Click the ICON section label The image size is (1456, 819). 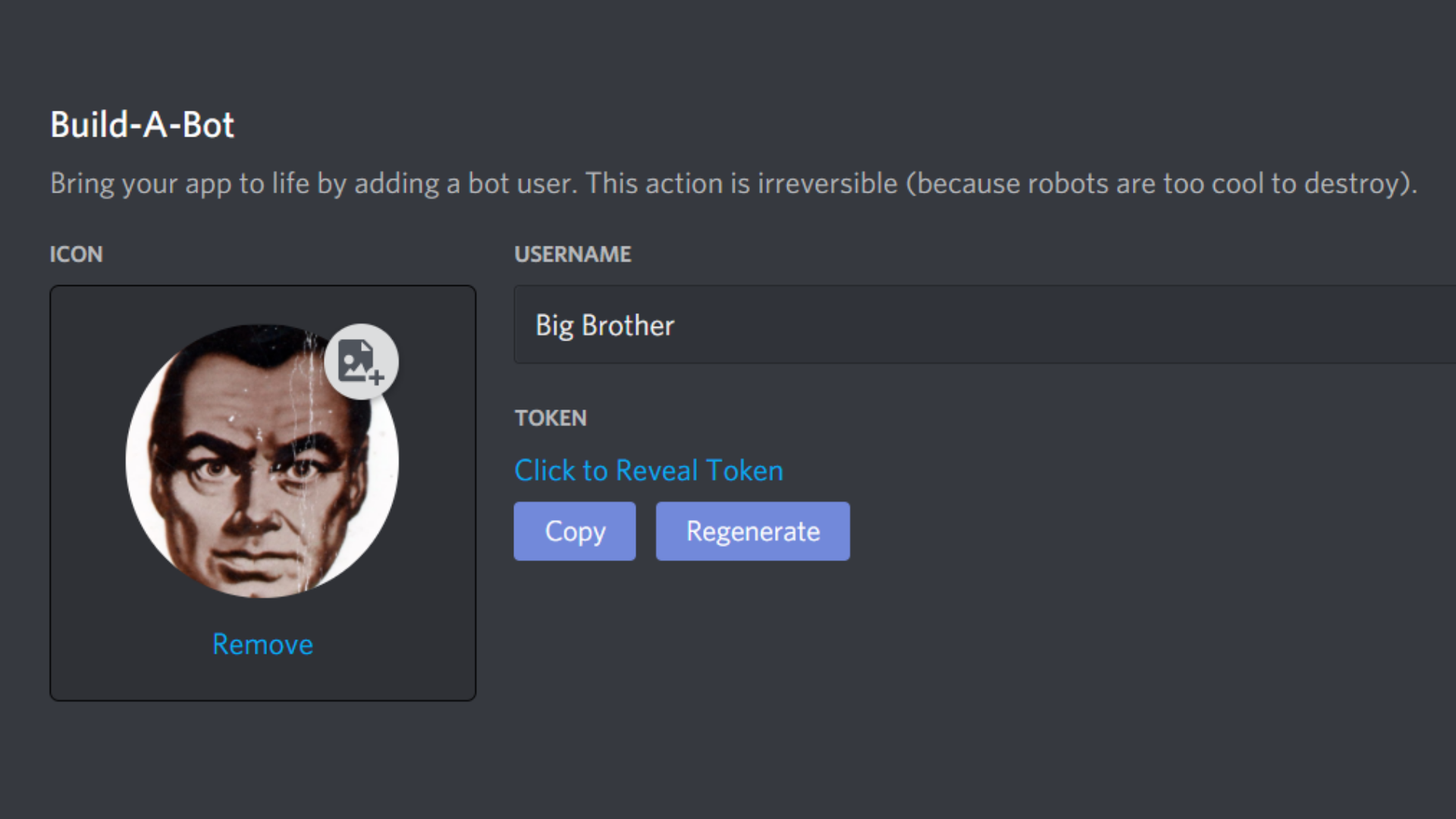(76, 254)
